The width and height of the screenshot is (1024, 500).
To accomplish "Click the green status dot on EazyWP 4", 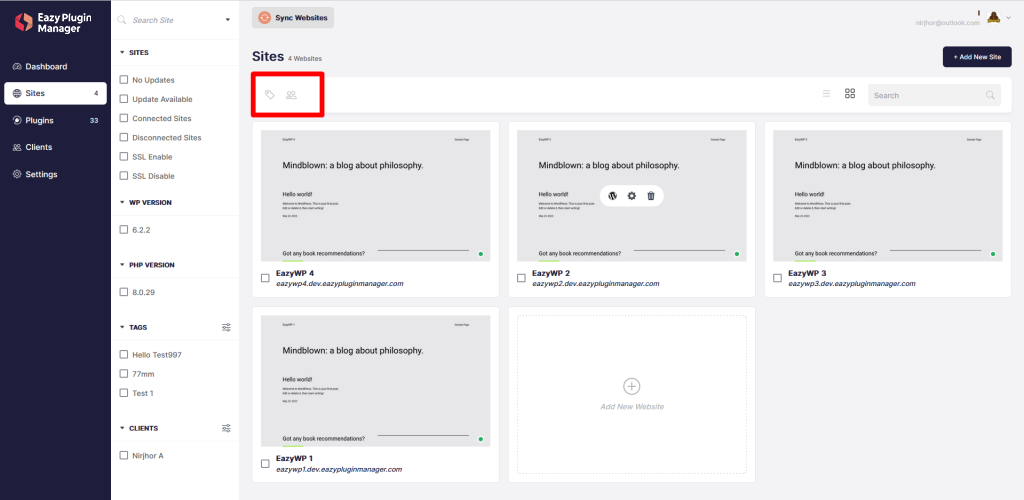I will (x=481, y=254).
